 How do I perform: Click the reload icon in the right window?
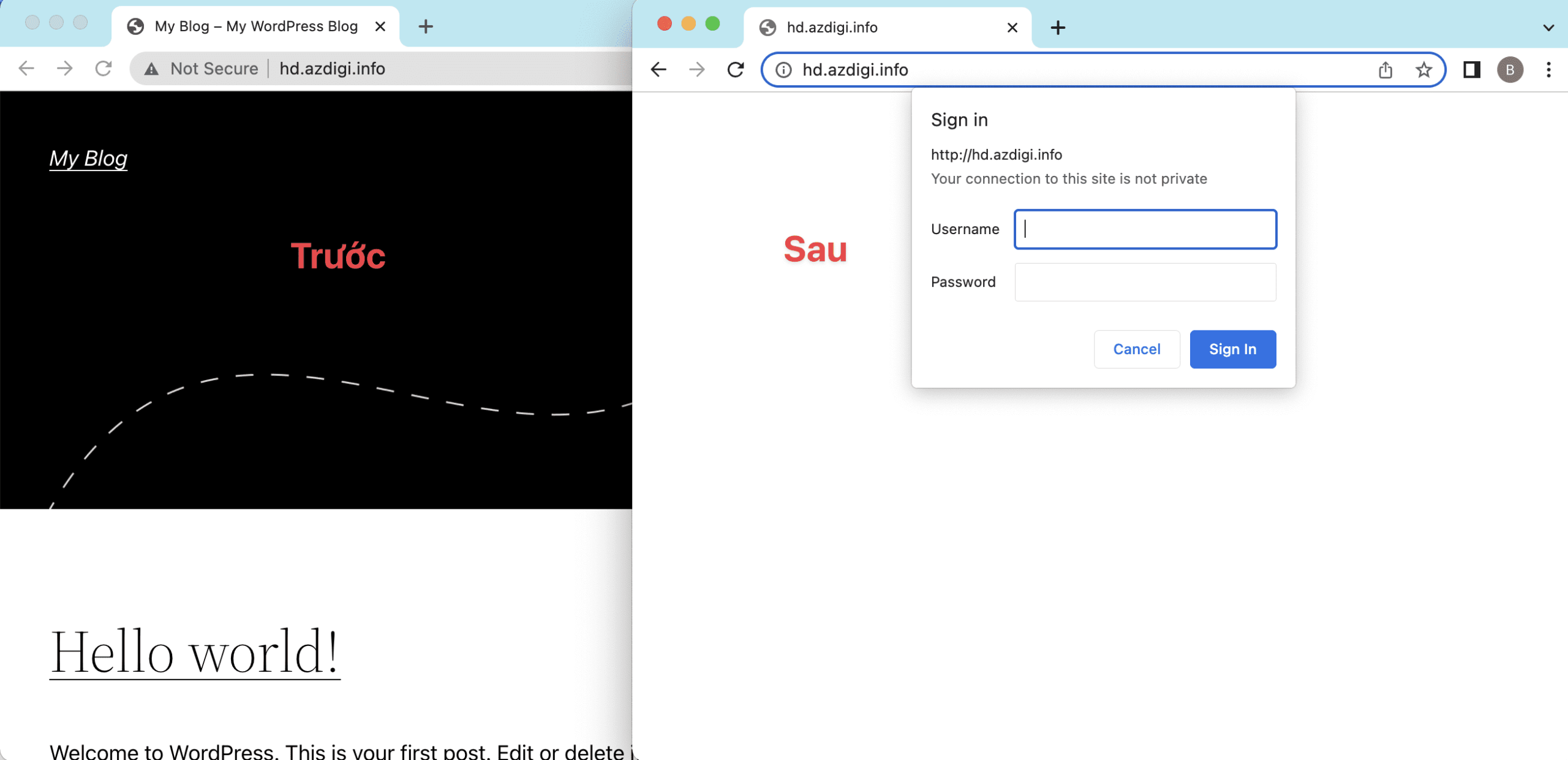[x=735, y=69]
